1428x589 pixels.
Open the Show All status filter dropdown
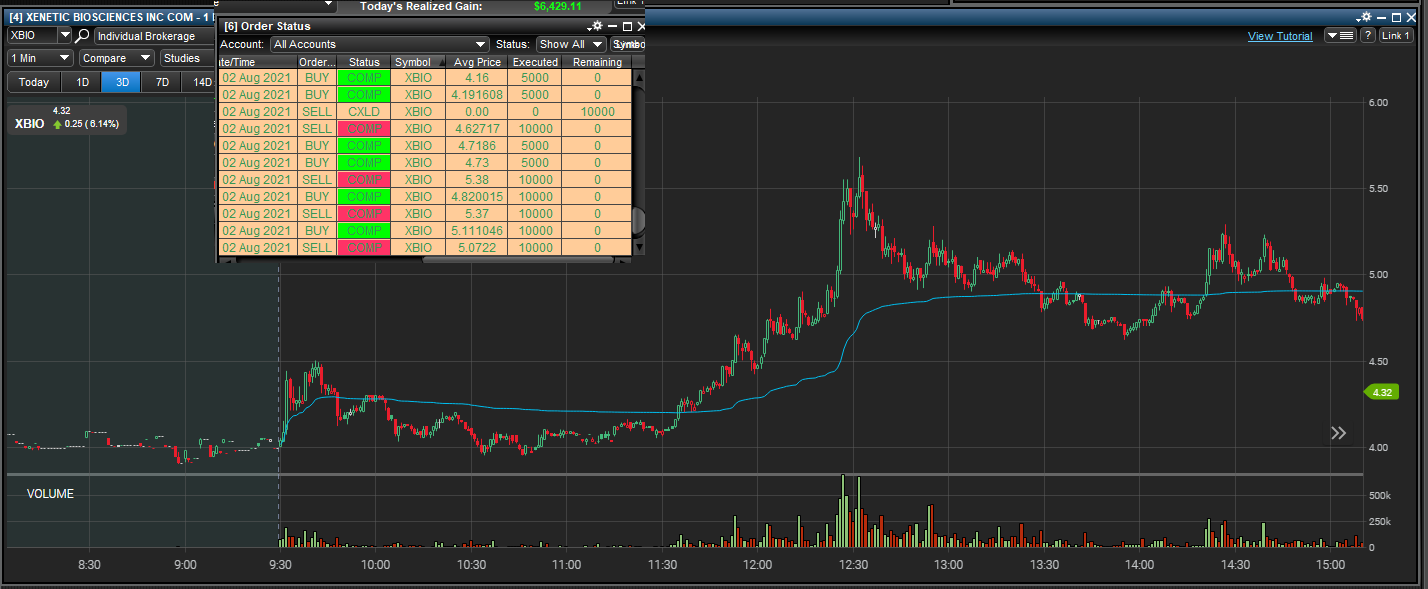pos(570,44)
